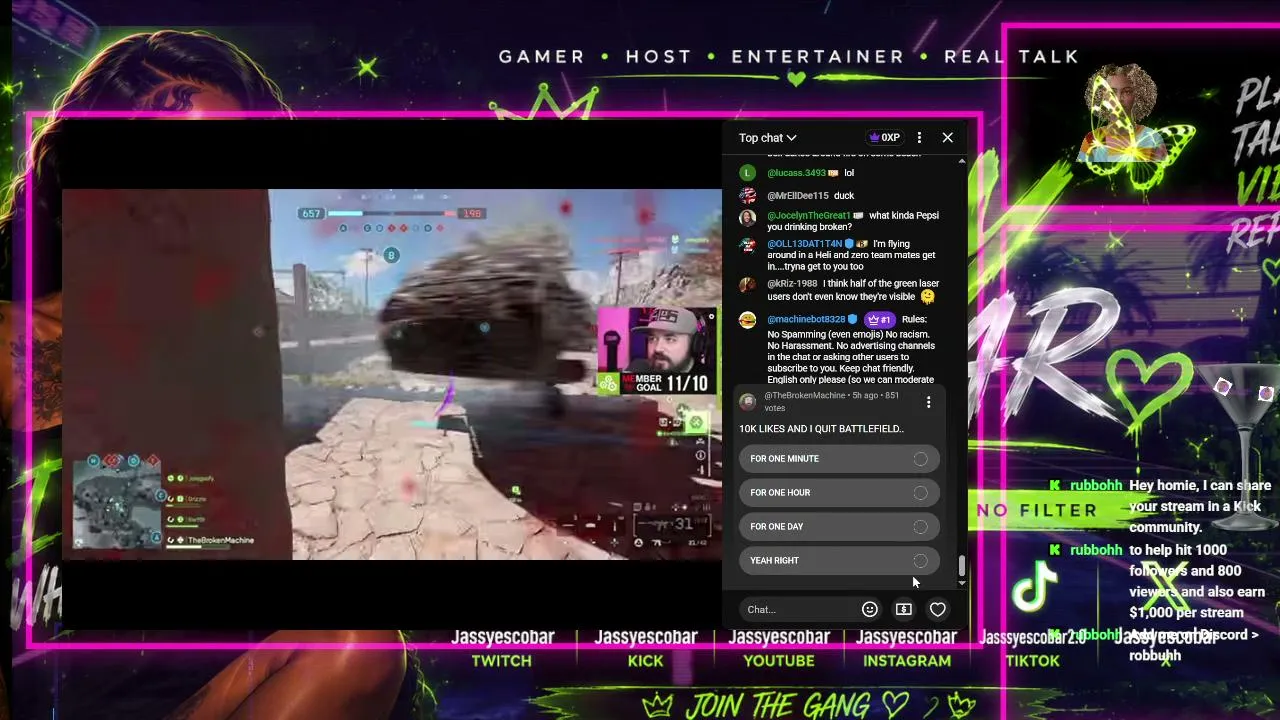This screenshot has width=1280, height=720.
Task: Click the TikTok logo icon
Action: (1034, 587)
